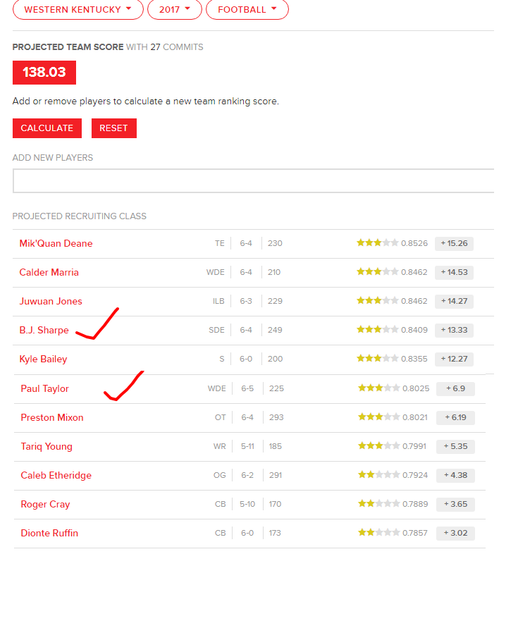
Task: Open Tariq Young player link
Action: point(47,447)
